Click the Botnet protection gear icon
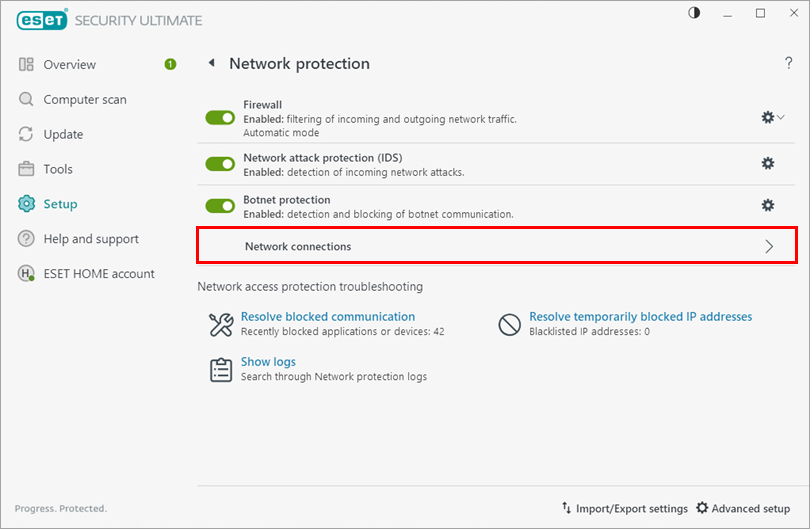This screenshot has width=810, height=529. pyautogui.click(x=768, y=205)
